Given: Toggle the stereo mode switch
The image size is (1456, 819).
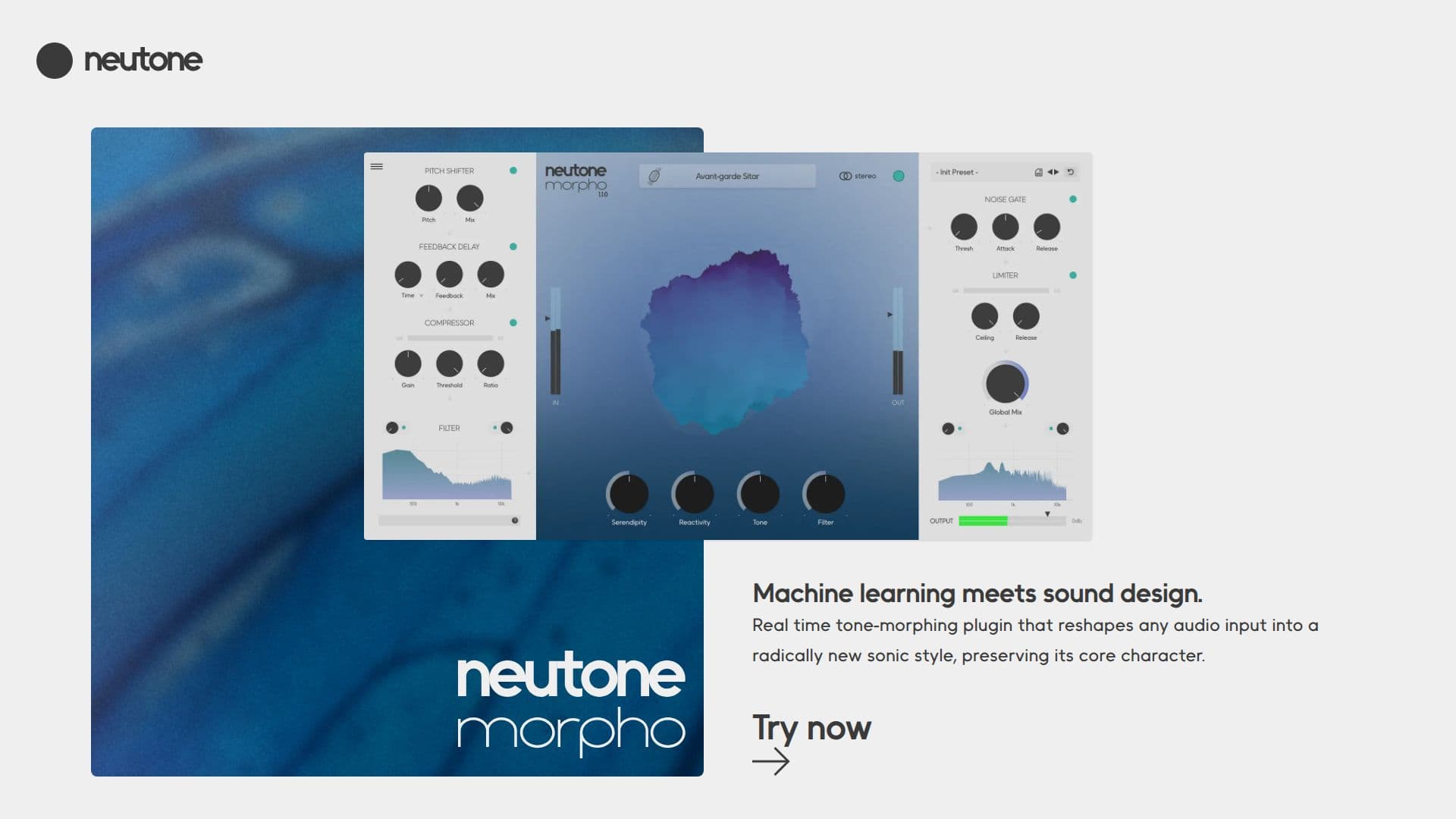Looking at the screenshot, I should (x=858, y=176).
